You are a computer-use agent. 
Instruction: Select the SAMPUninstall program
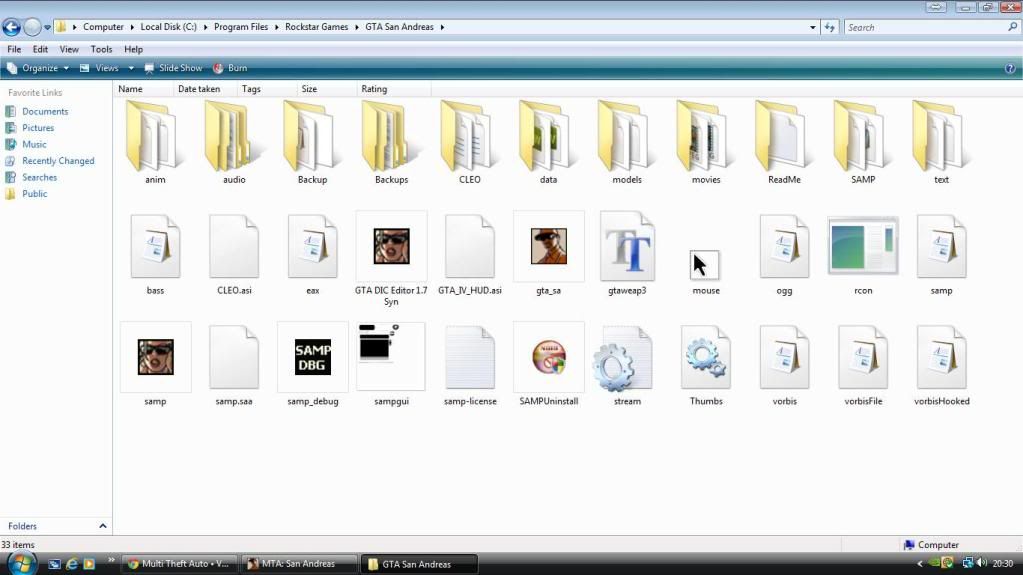548,364
